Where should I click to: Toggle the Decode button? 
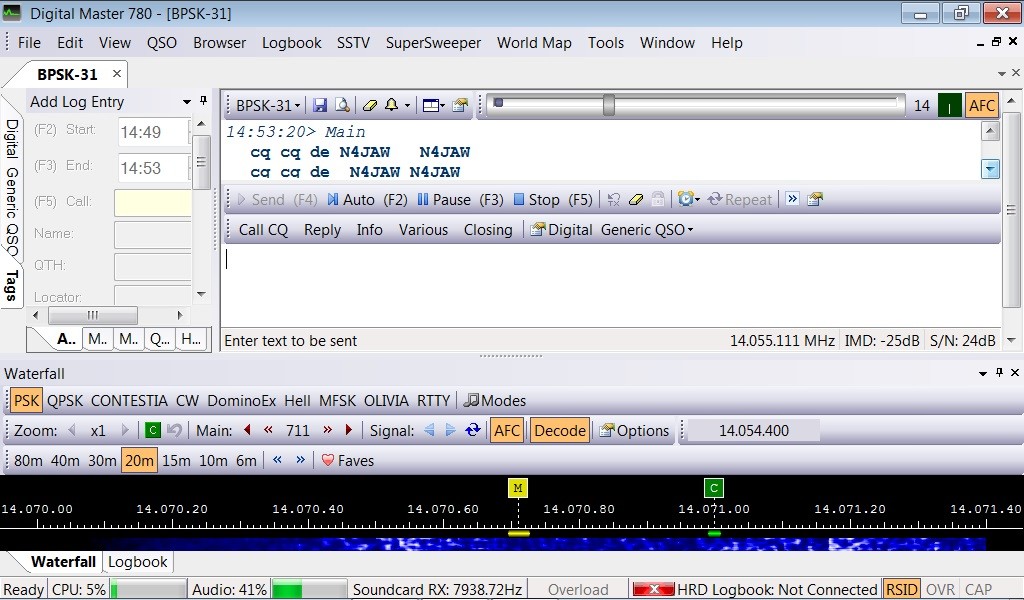pos(560,430)
